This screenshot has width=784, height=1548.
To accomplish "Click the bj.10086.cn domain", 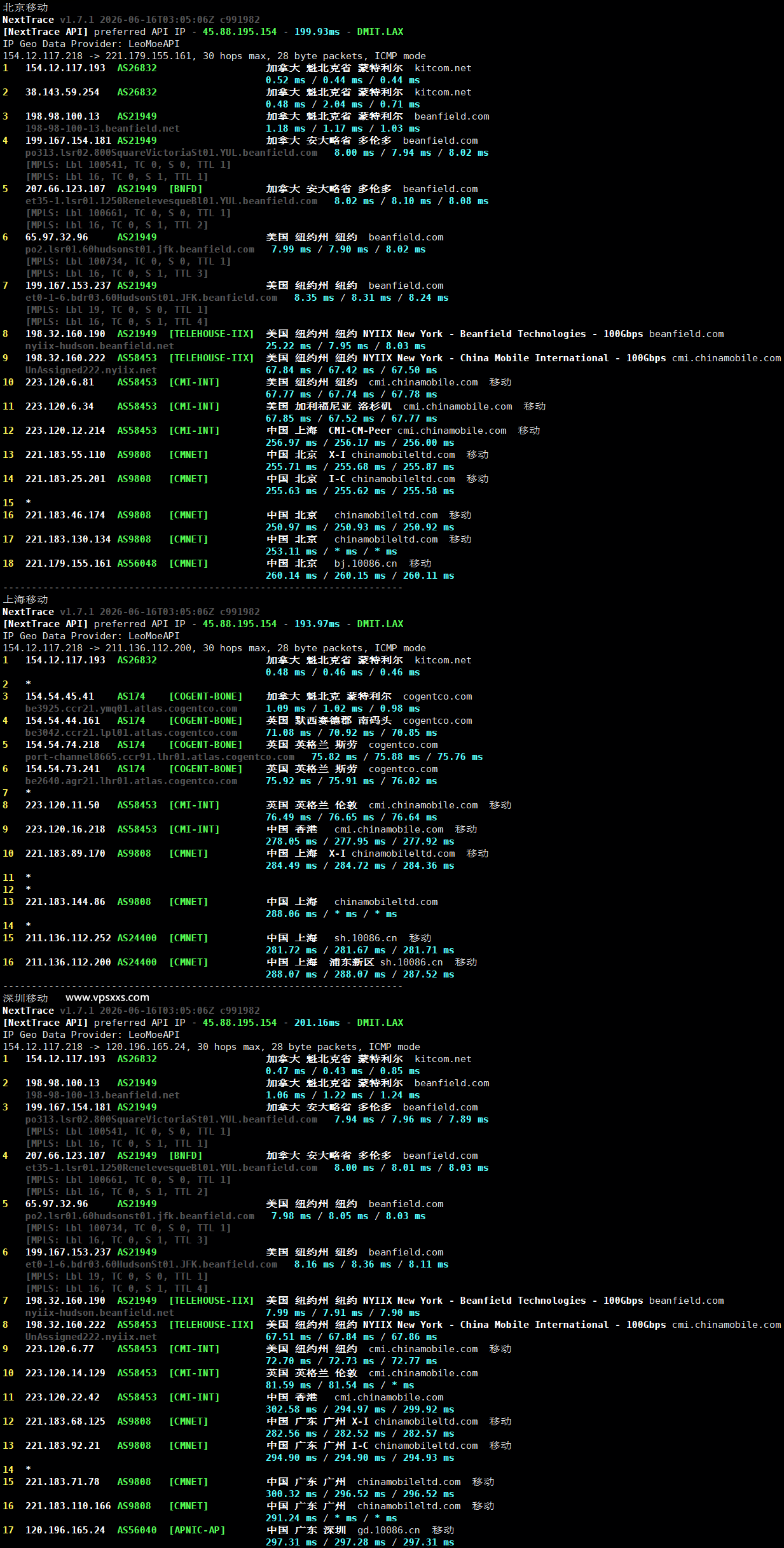I will [x=366, y=563].
